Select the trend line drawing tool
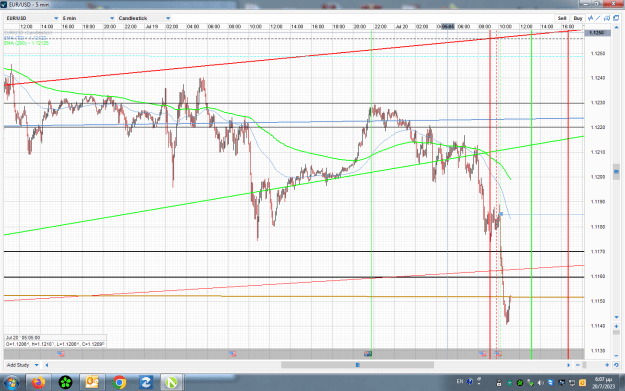Image resolution: width=625 pixels, height=391 pixels. 598,18
